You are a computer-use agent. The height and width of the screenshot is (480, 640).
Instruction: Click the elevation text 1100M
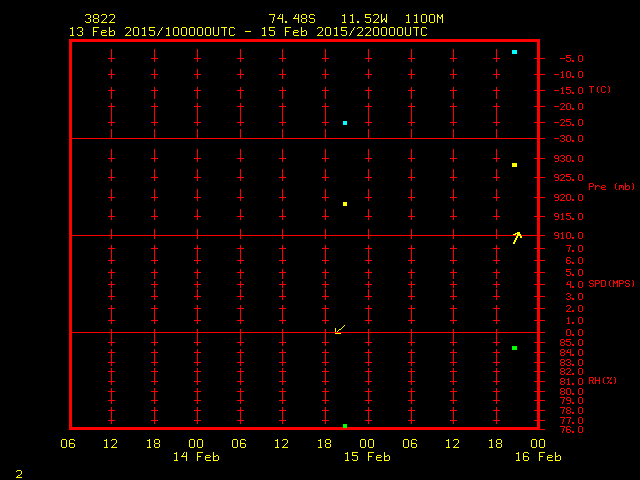coord(424,19)
